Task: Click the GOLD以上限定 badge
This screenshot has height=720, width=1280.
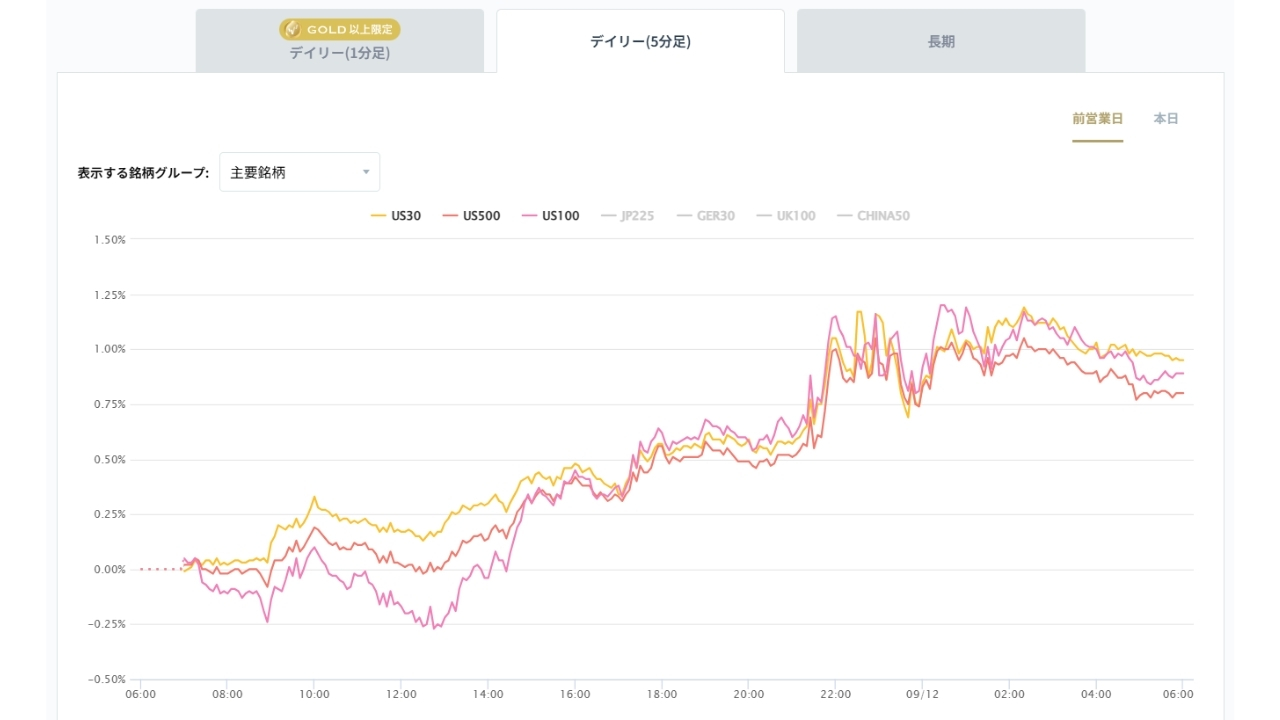Action: click(340, 30)
